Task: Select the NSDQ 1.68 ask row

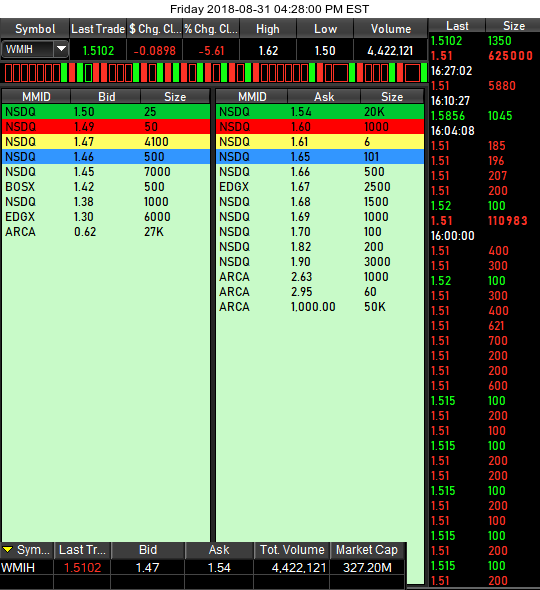Action: click(x=320, y=202)
